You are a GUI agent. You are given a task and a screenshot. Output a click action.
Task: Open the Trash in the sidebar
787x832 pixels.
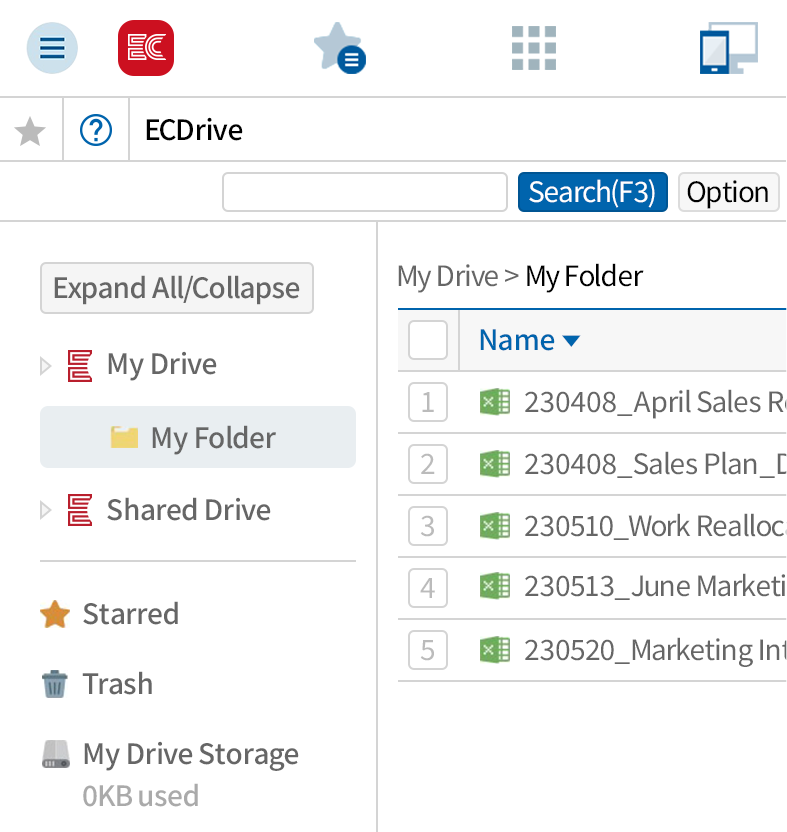(x=117, y=684)
